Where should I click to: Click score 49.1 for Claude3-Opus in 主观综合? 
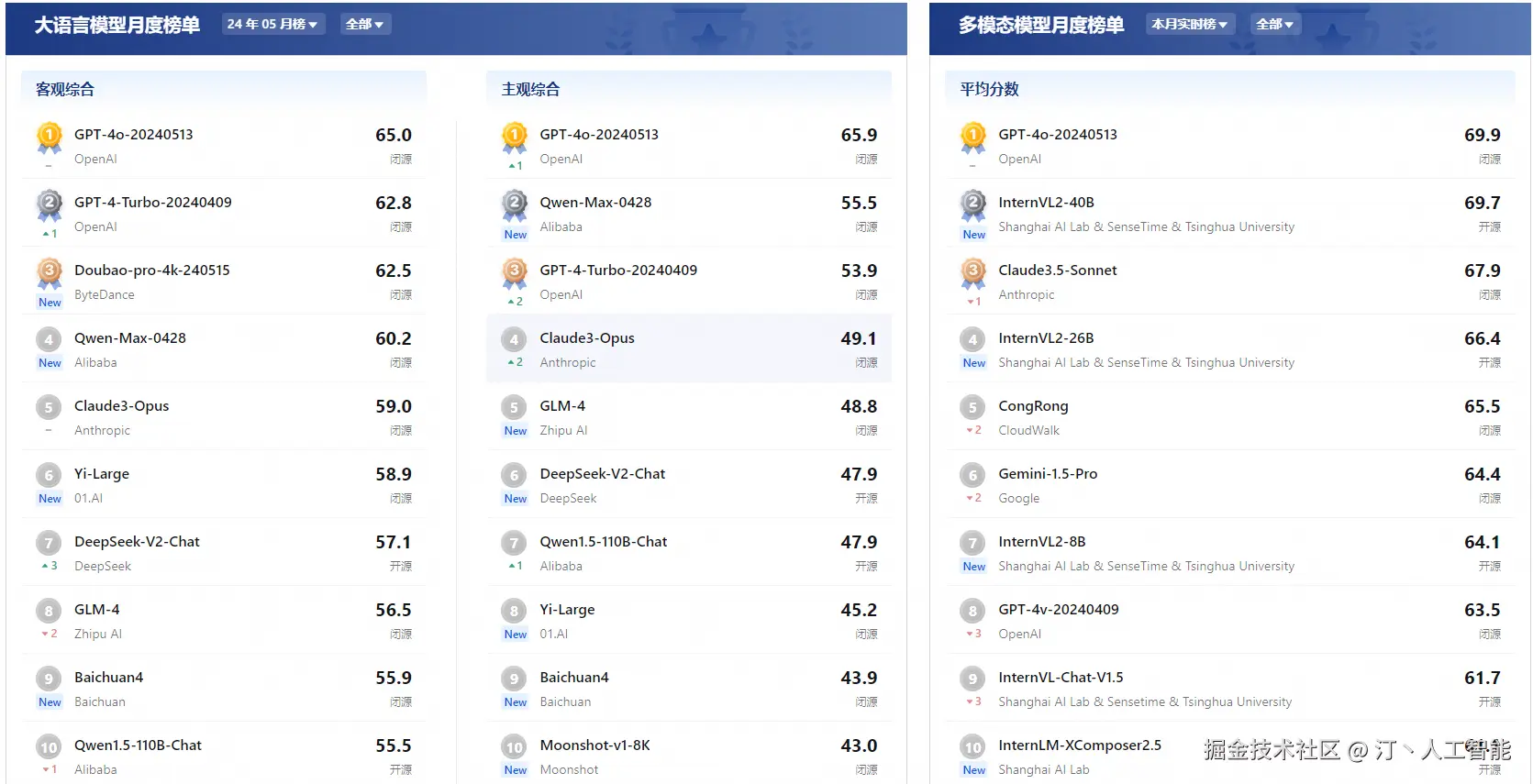859,339
